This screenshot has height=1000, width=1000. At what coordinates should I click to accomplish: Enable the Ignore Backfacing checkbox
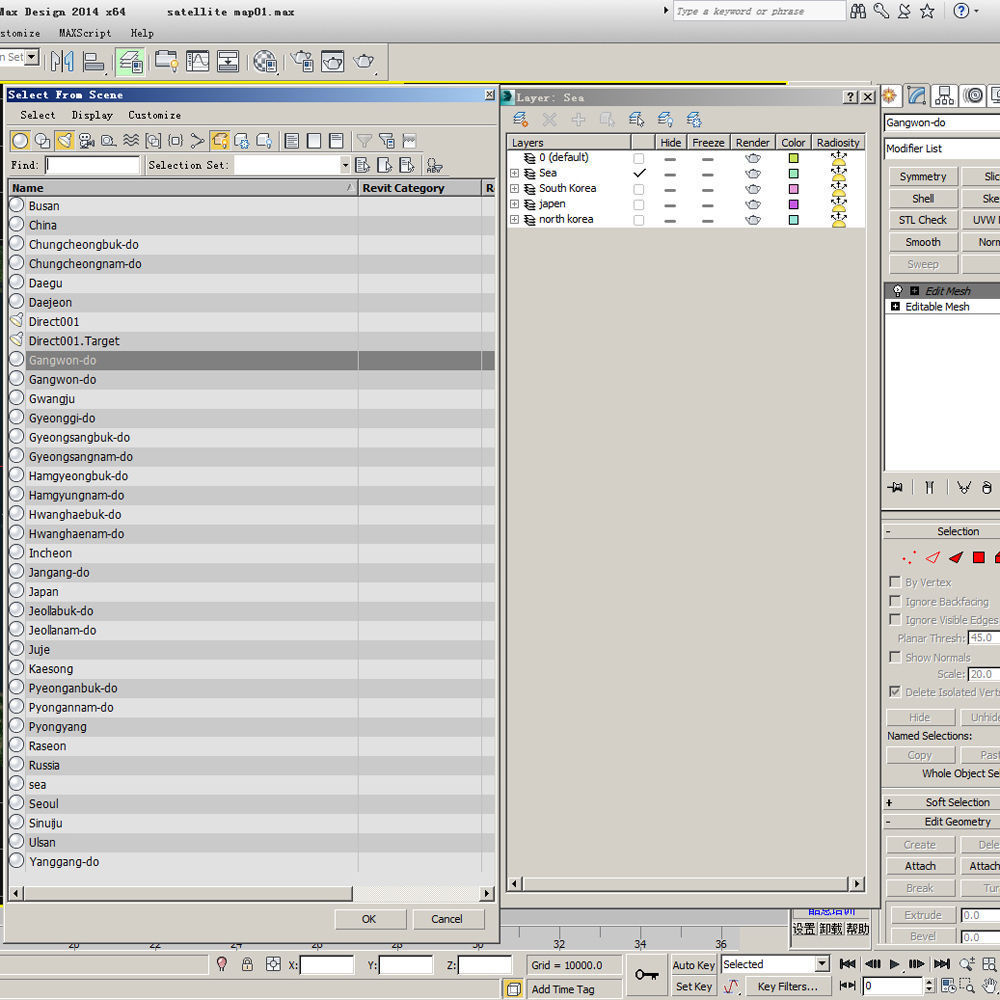click(x=895, y=601)
